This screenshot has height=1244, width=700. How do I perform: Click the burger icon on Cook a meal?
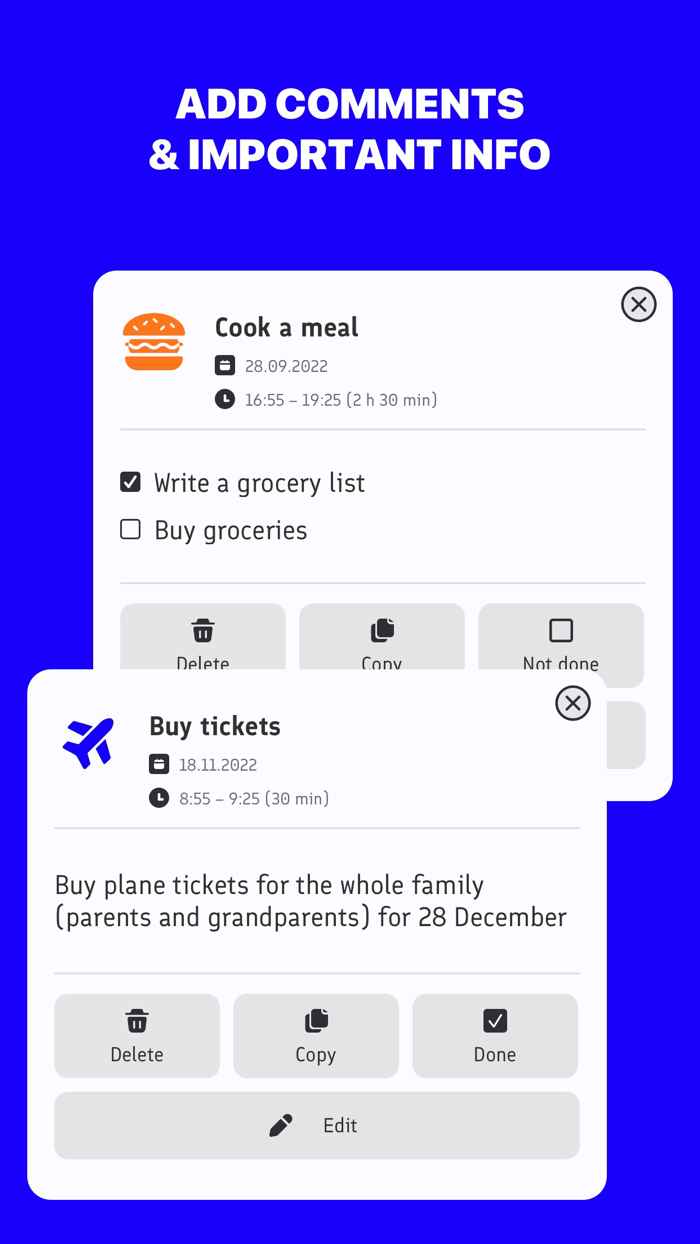tap(153, 342)
